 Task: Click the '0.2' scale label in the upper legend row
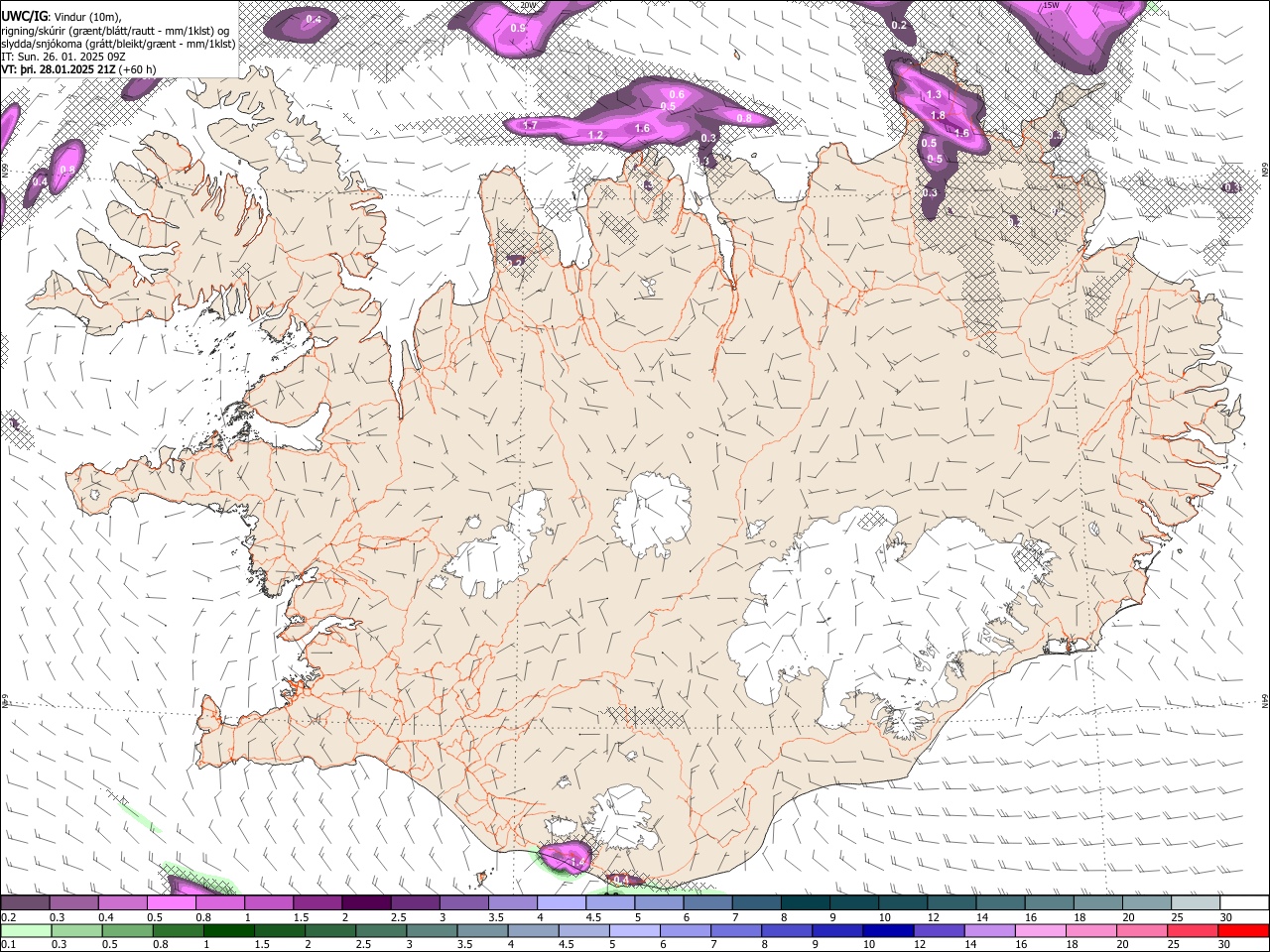pos(8,917)
